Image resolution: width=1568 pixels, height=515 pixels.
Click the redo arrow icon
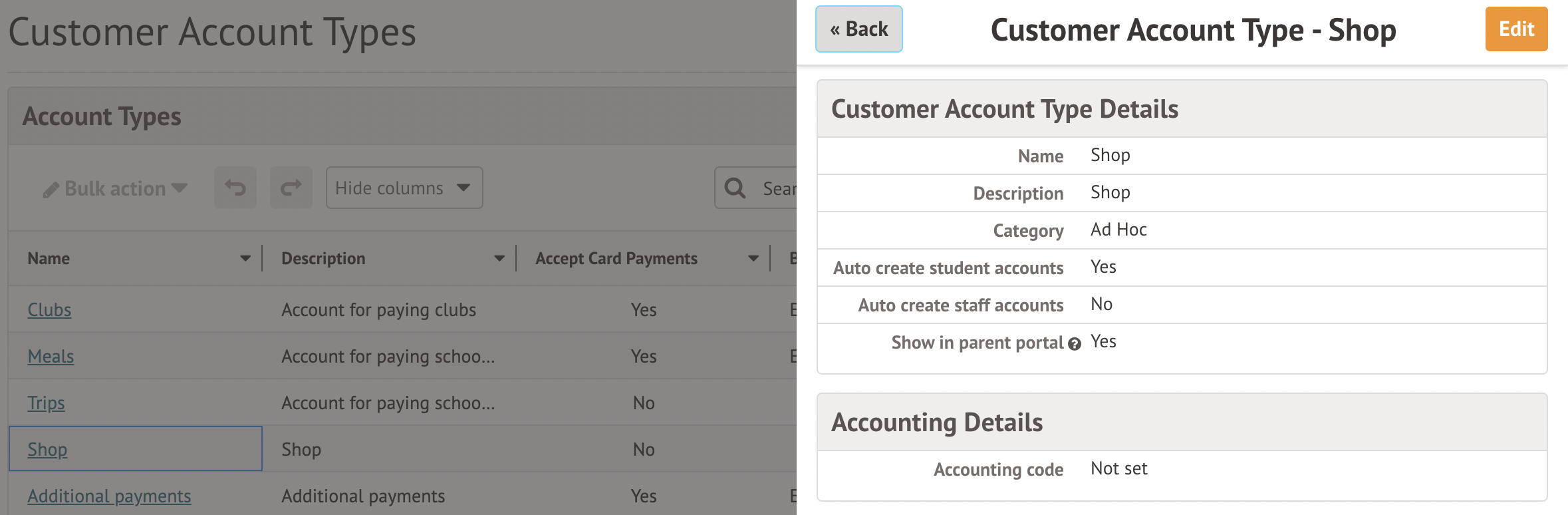pyautogui.click(x=291, y=188)
